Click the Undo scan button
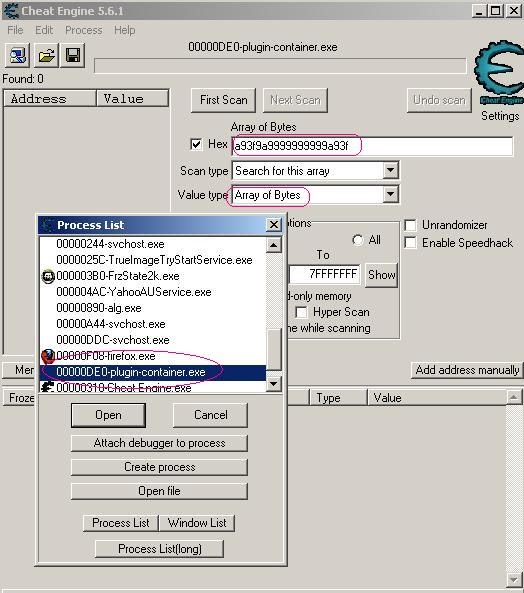524x593 pixels. point(439,100)
